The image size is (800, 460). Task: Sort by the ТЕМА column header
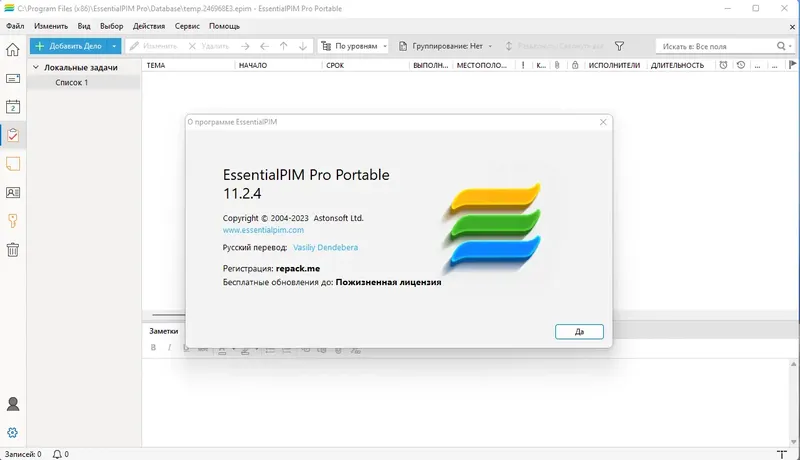(x=156, y=65)
